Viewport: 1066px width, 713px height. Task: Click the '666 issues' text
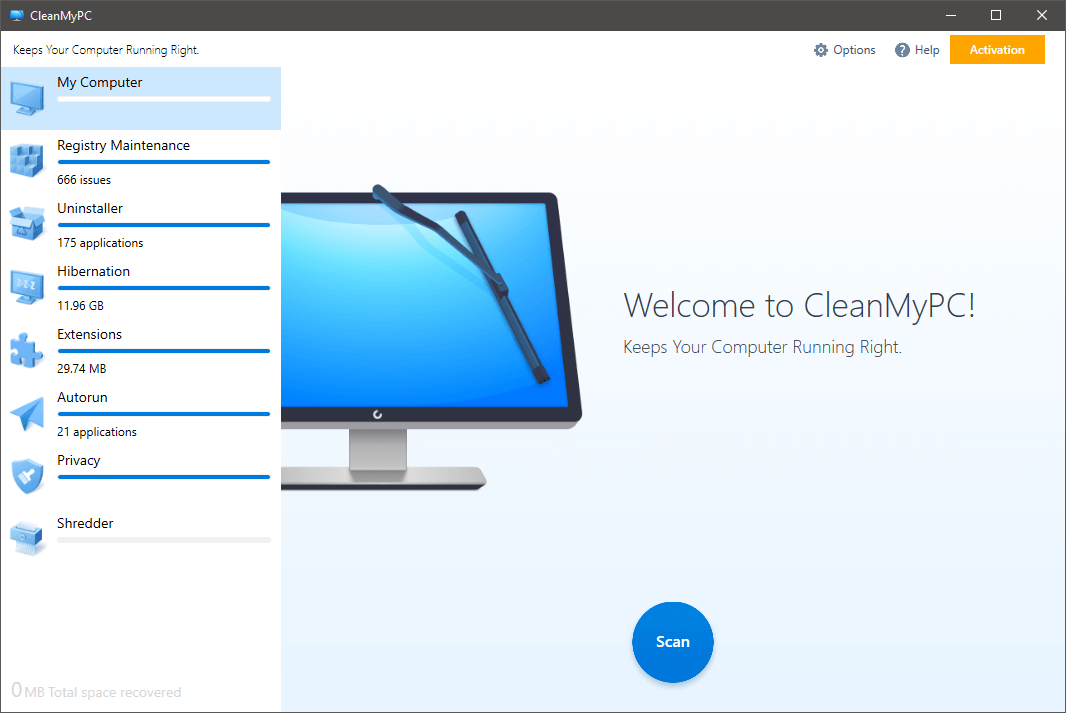(84, 180)
